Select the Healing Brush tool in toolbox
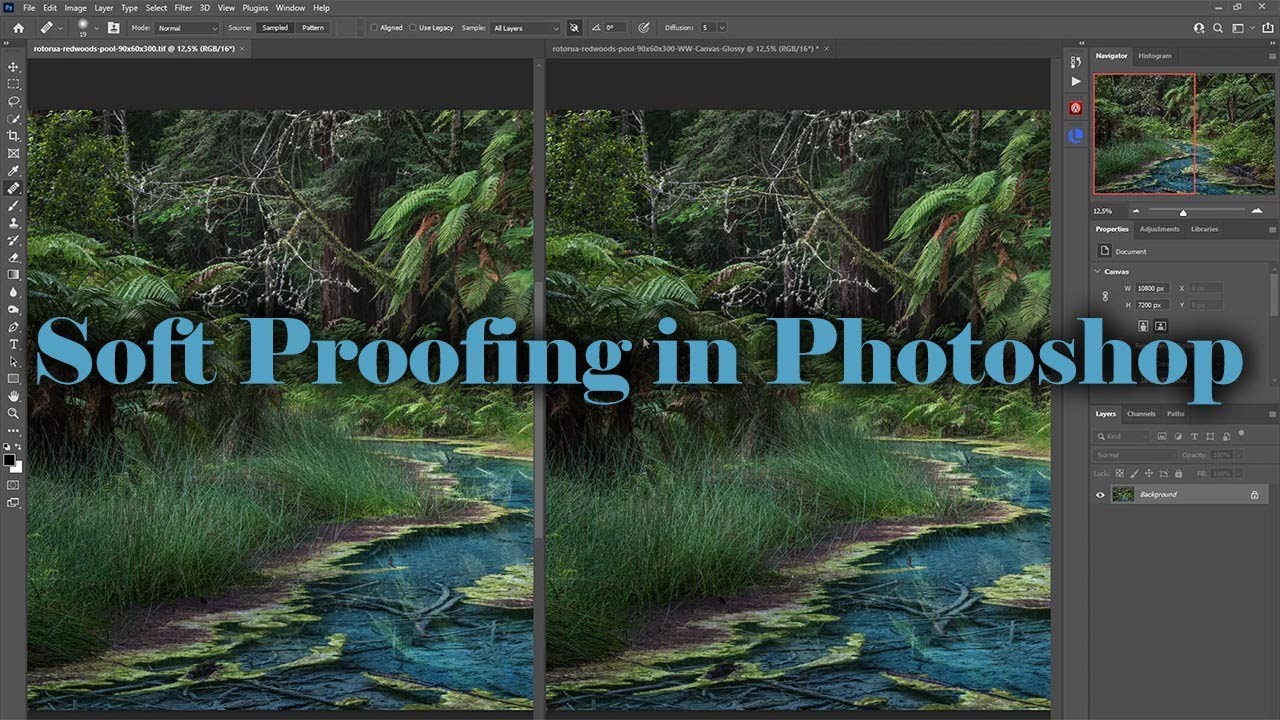Viewport: 1280px width, 720px height. click(x=13, y=188)
